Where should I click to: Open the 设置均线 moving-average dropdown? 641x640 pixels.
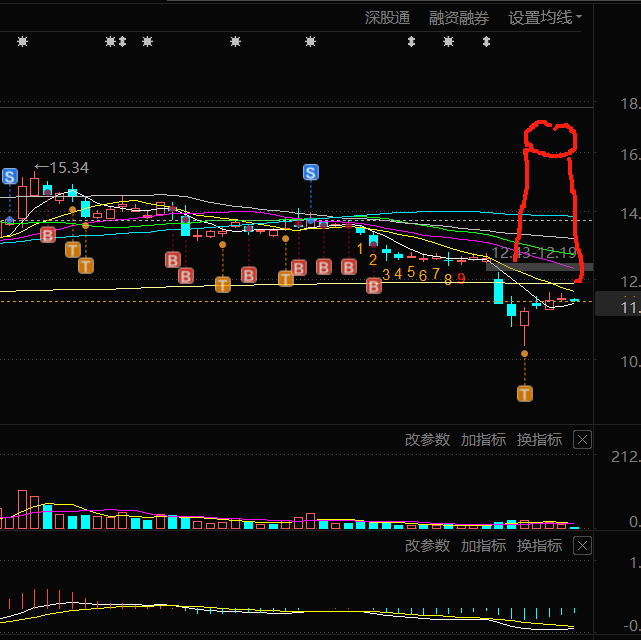(545, 18)
